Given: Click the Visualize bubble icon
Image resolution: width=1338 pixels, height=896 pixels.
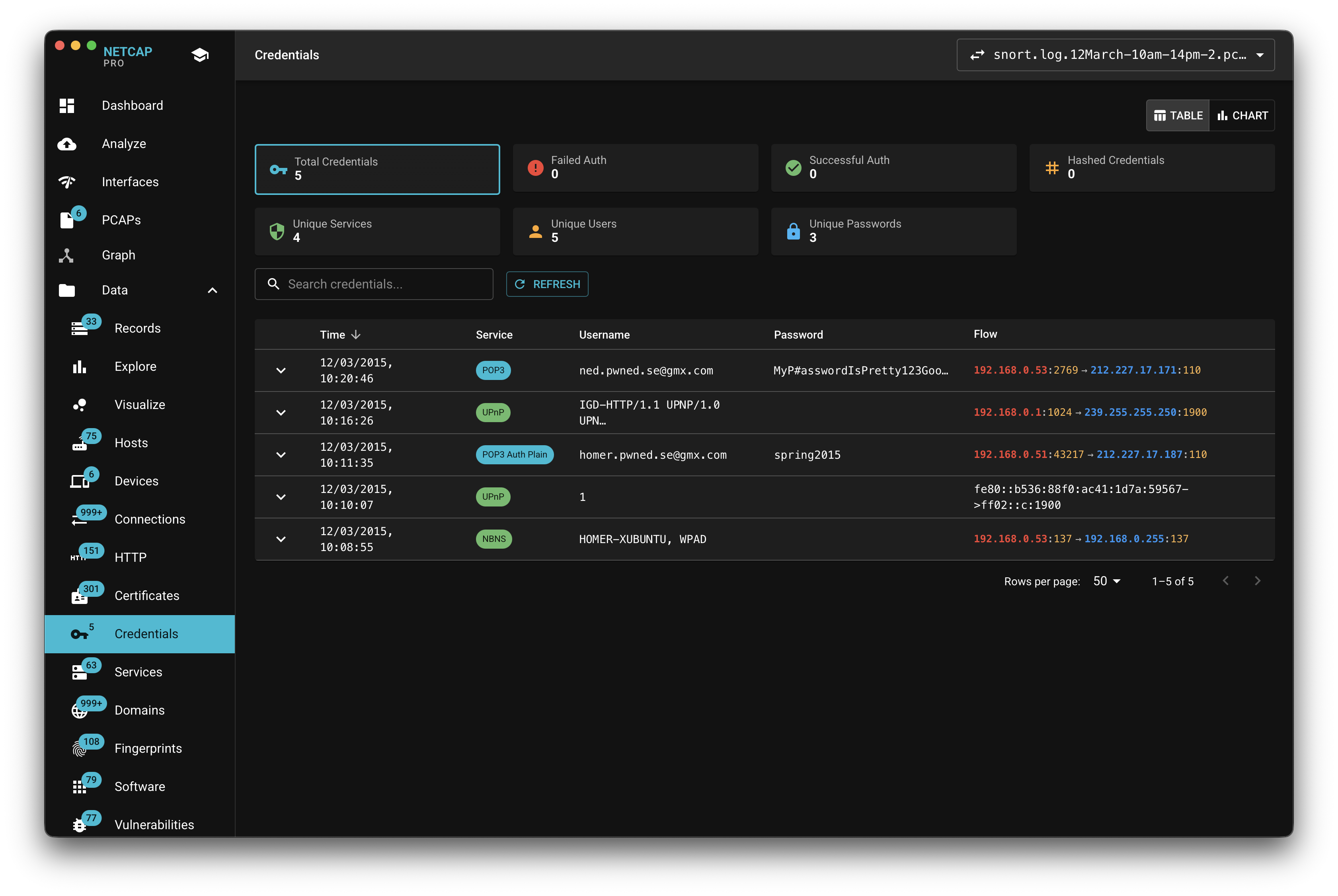Looking at the screenshot, I should click(80, 405).
